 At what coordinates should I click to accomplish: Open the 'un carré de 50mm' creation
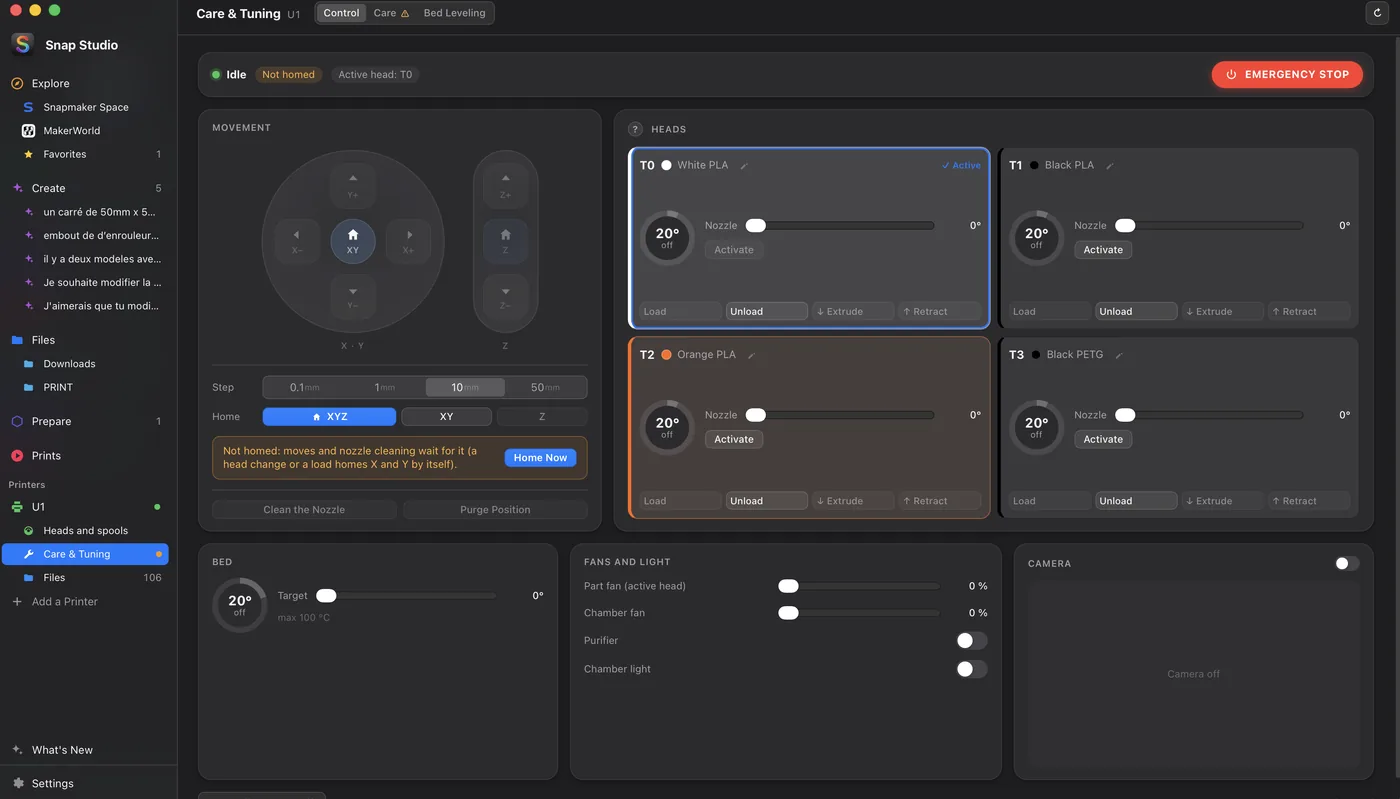[99, 212]
